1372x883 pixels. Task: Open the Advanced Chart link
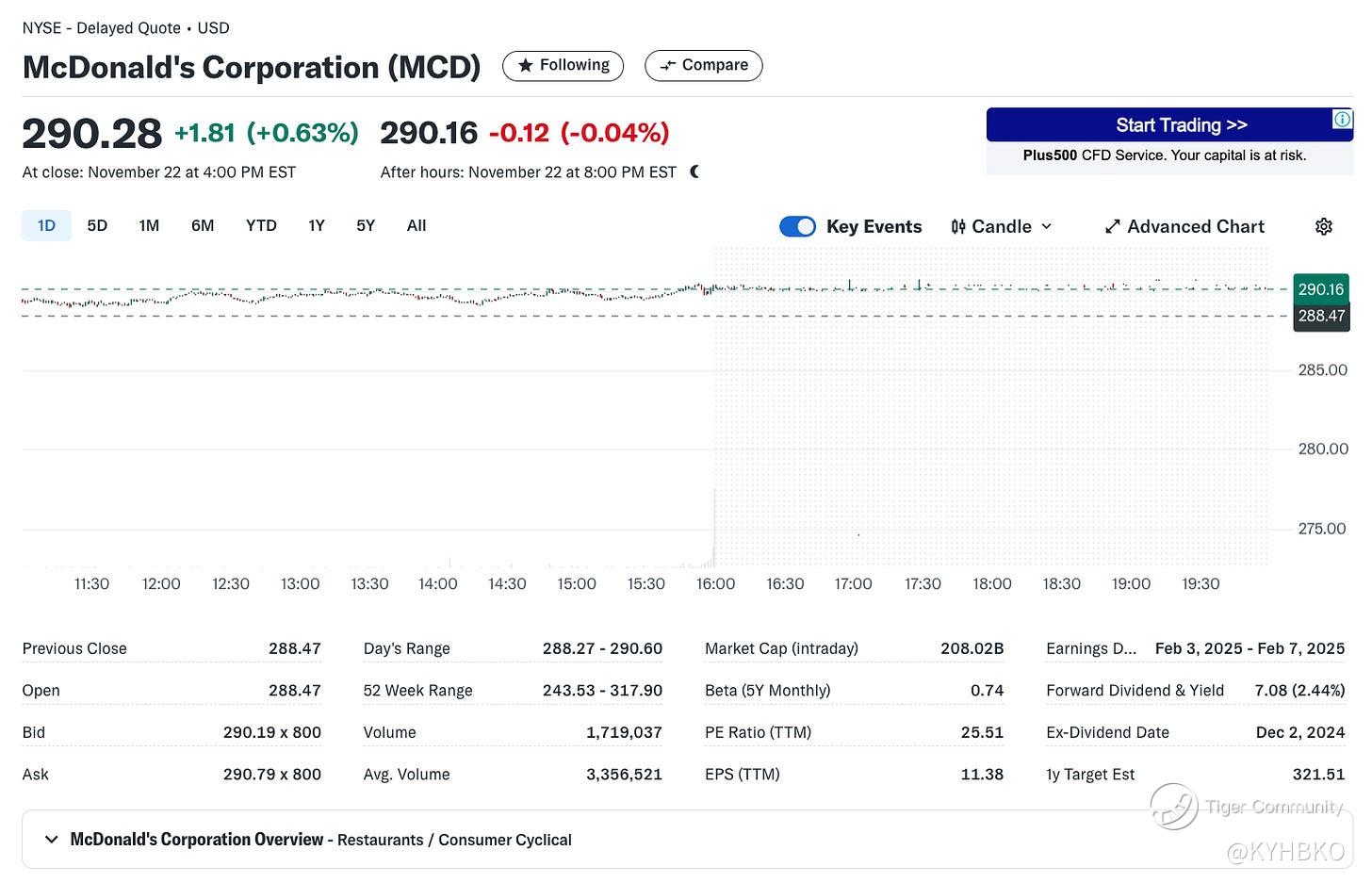click(1195, 226)
